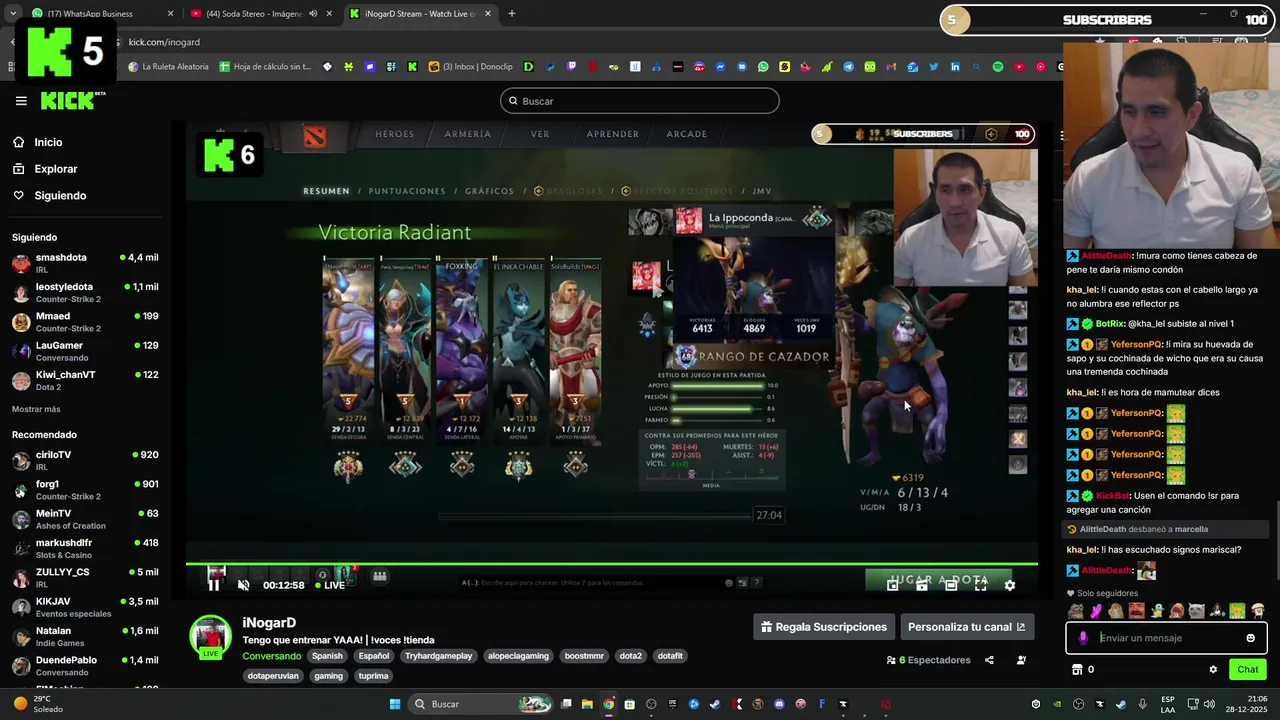Select the Tryhardgameplay tag
The image size is (1280, 720).
pos(438,656)
